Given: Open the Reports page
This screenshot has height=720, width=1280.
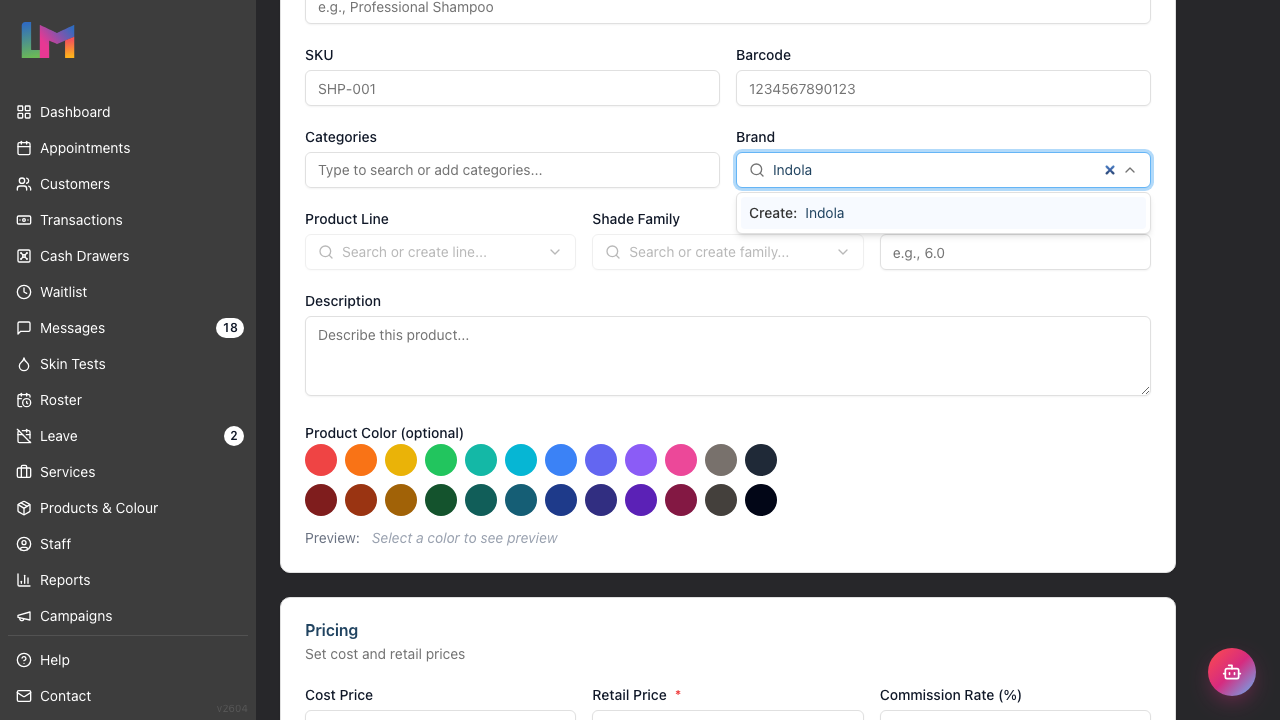Looking at the screenshot, I should tap(128, 580).
